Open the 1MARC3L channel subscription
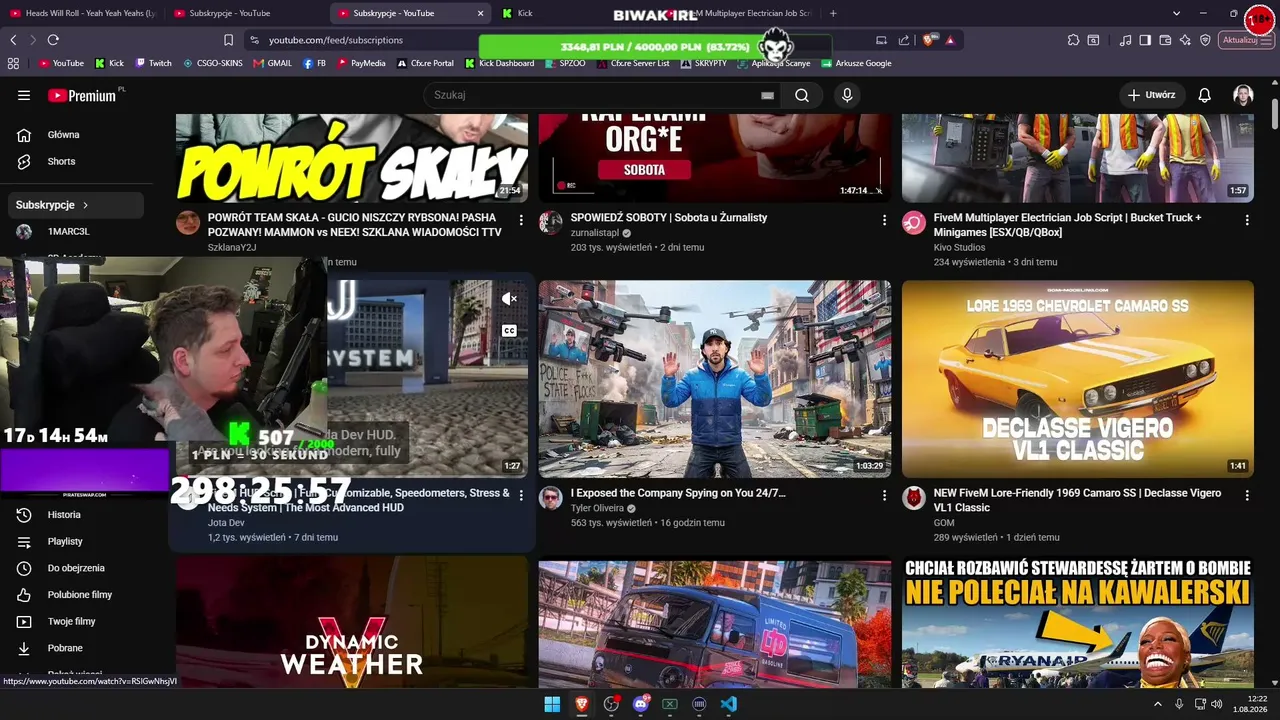 78,231
